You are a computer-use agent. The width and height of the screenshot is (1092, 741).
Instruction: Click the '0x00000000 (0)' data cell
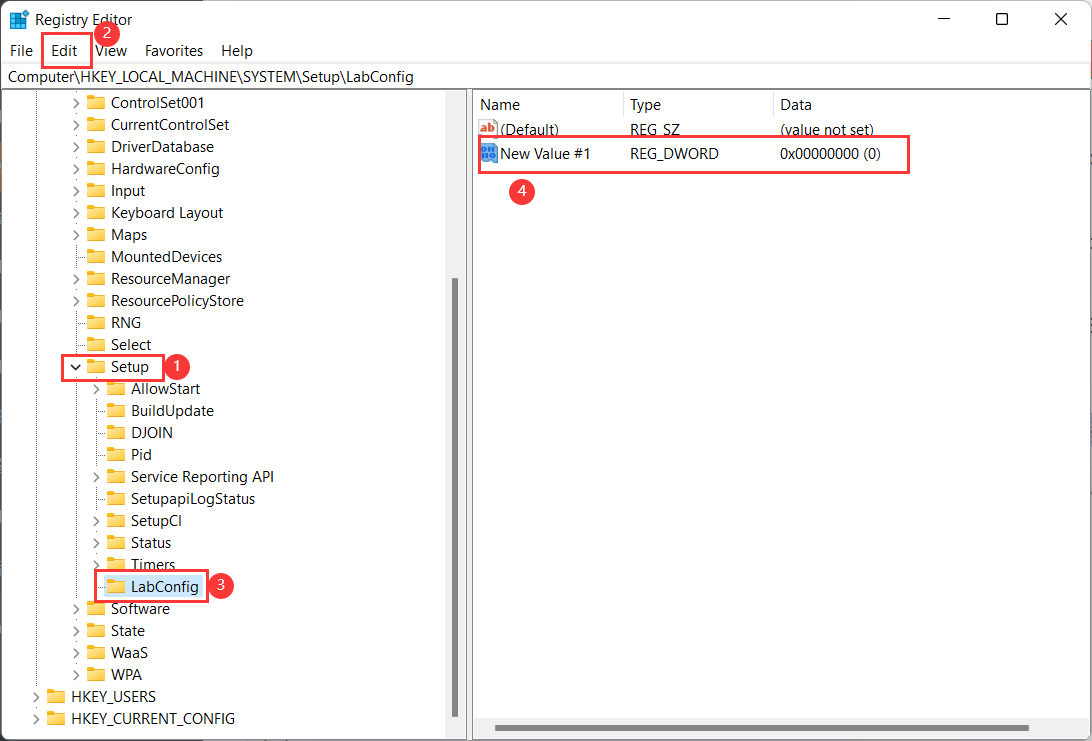pyautogui.click(x=830, y=154)
